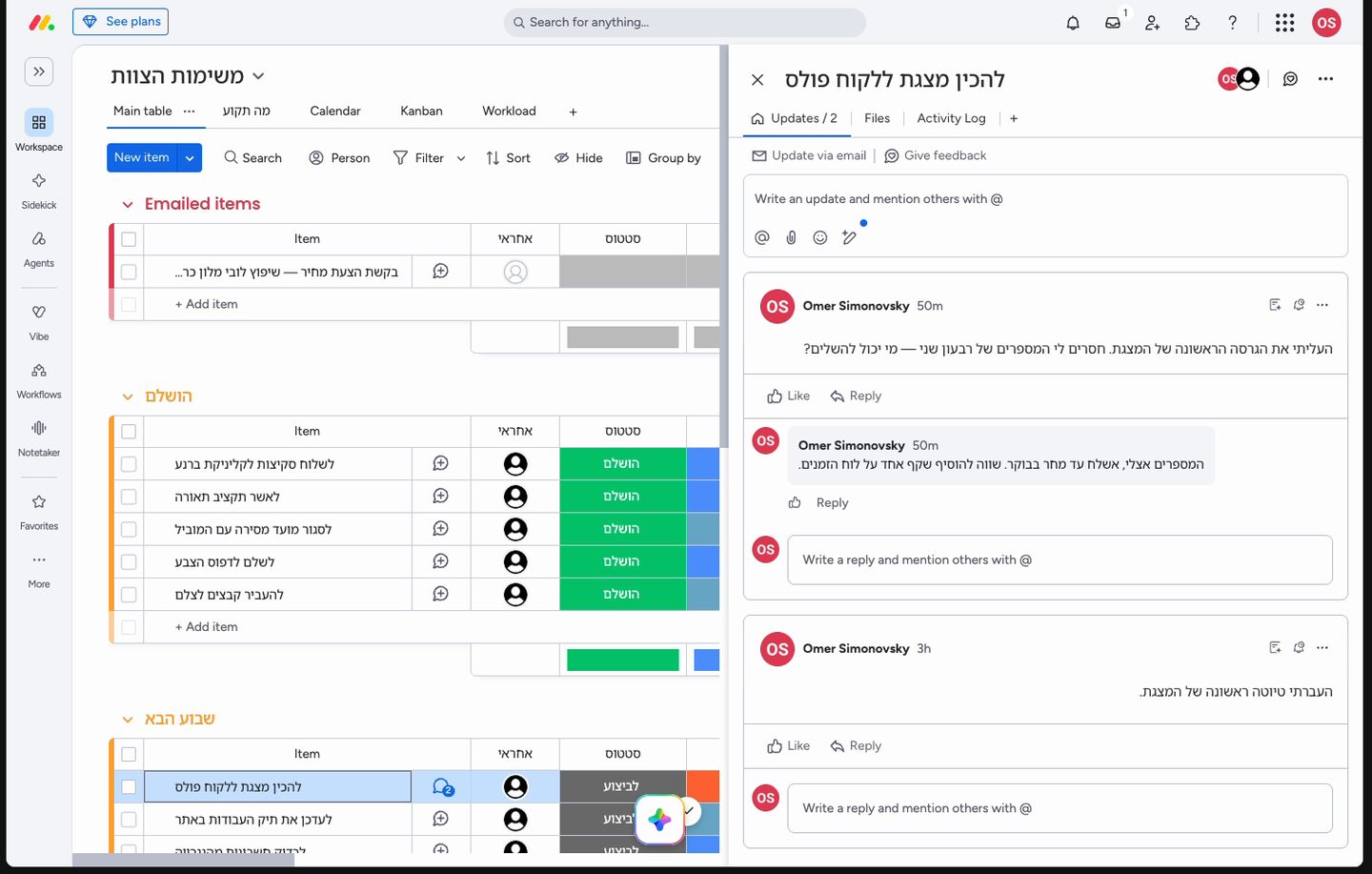
Task: Open Workflows in sidebar
Action: pyautogui.click(x=39, y=379)
